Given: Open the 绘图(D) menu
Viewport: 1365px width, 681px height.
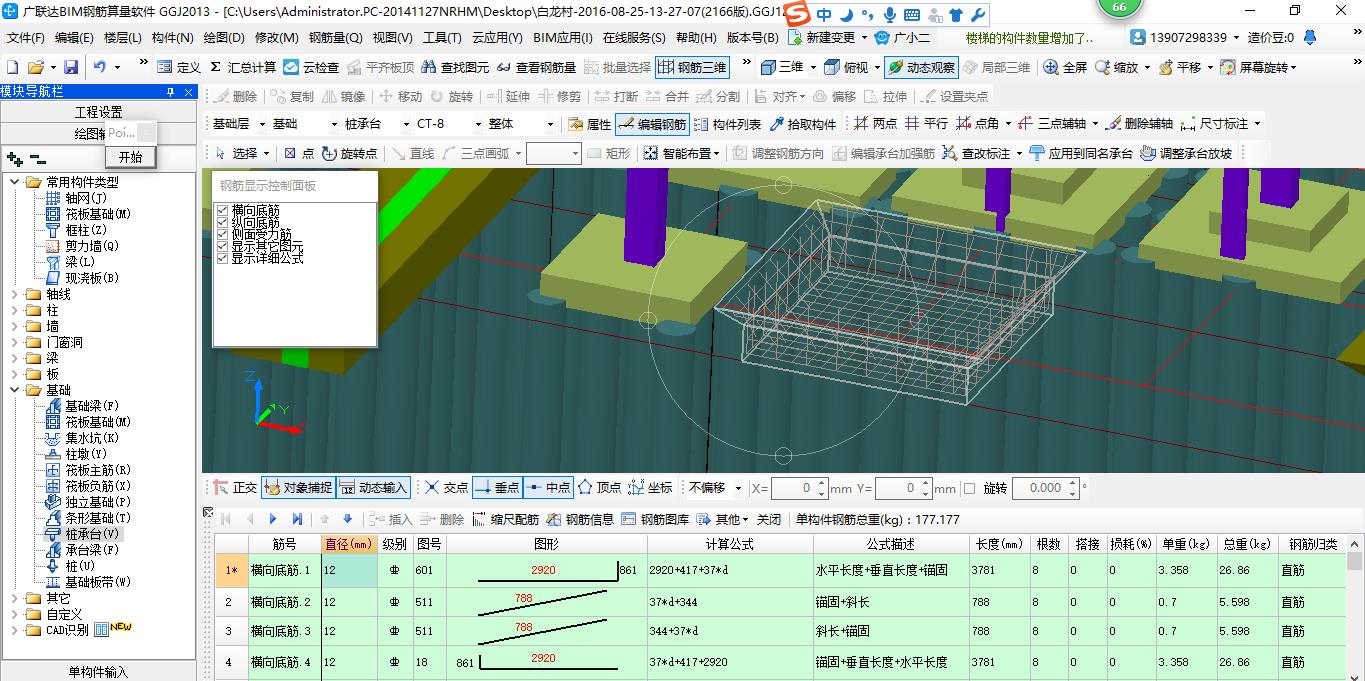Looking at the screenshot, I should (224, 38).
